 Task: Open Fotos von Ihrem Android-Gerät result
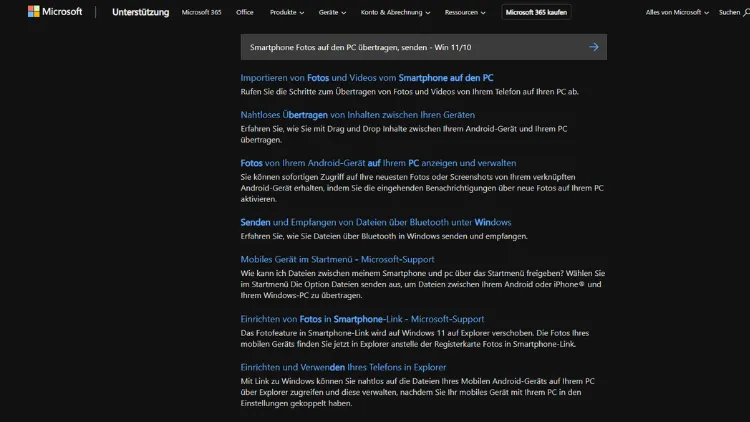click(378, 162)
